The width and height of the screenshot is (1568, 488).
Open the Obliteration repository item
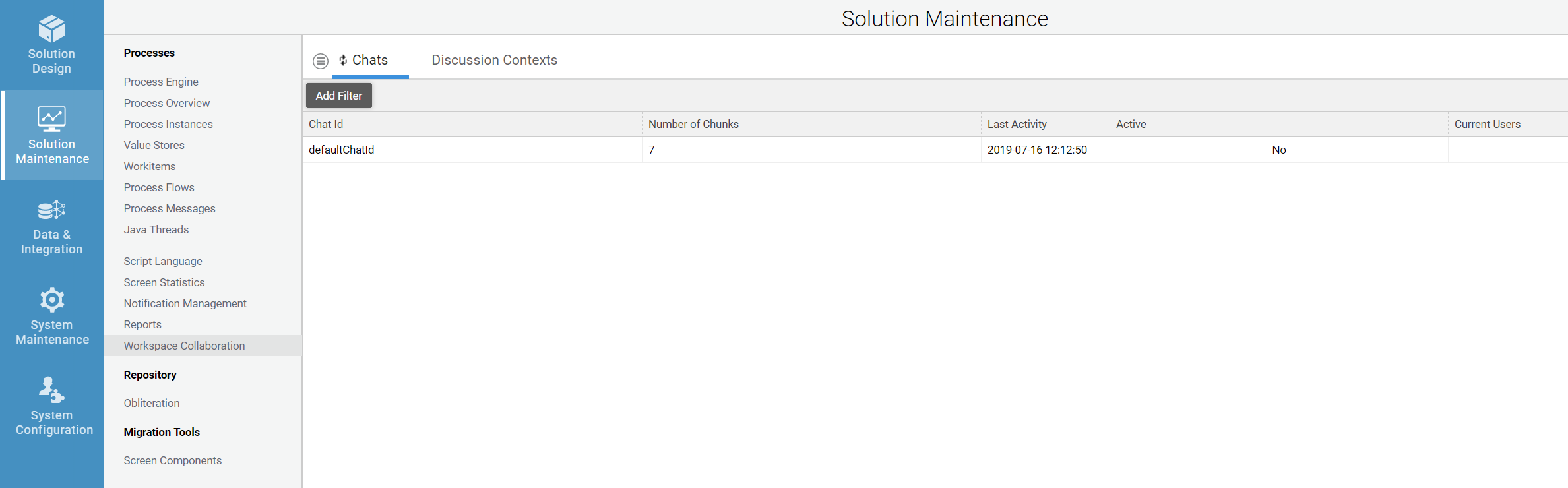point(152,403)
